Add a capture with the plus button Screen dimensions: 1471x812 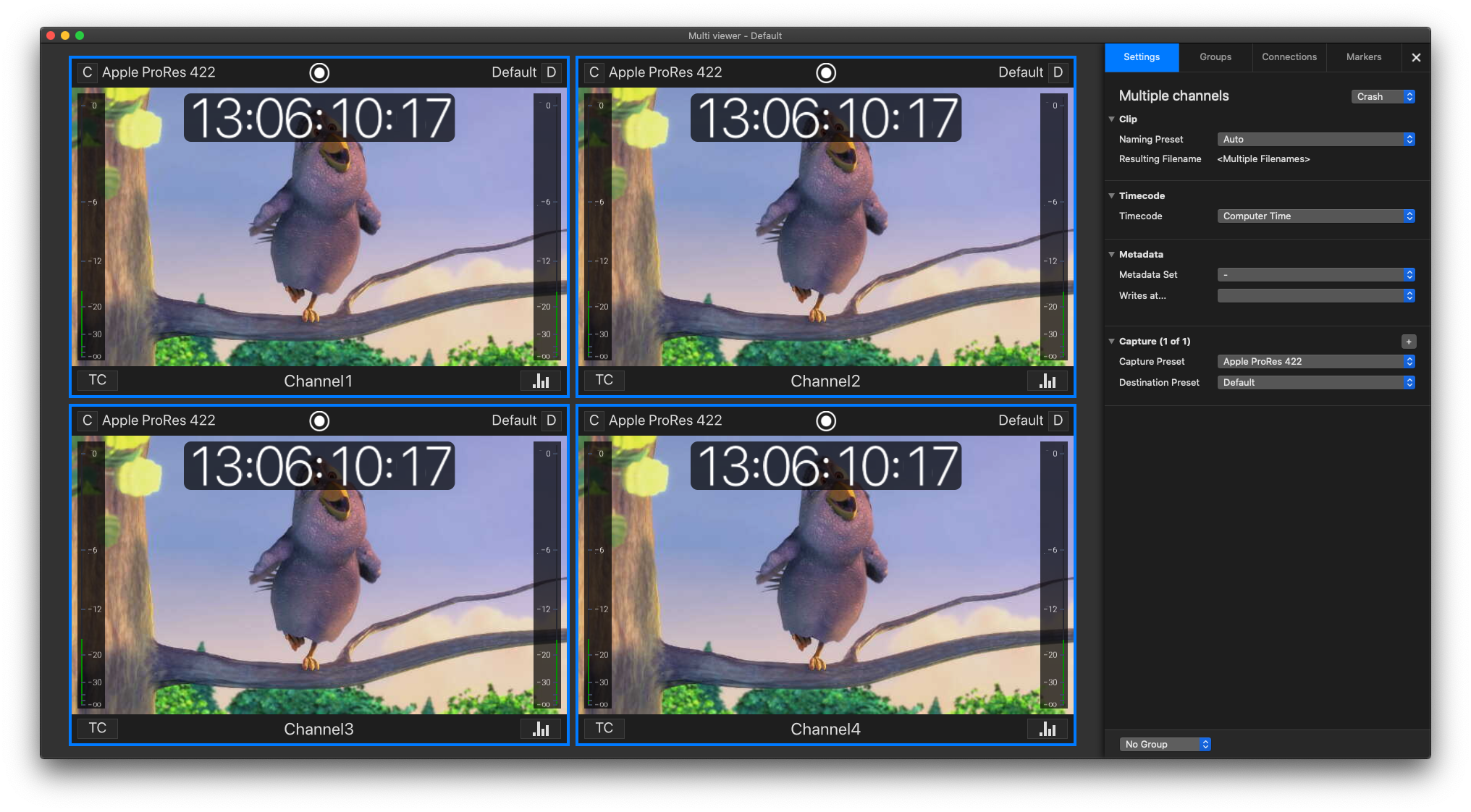pos(1409,342)
